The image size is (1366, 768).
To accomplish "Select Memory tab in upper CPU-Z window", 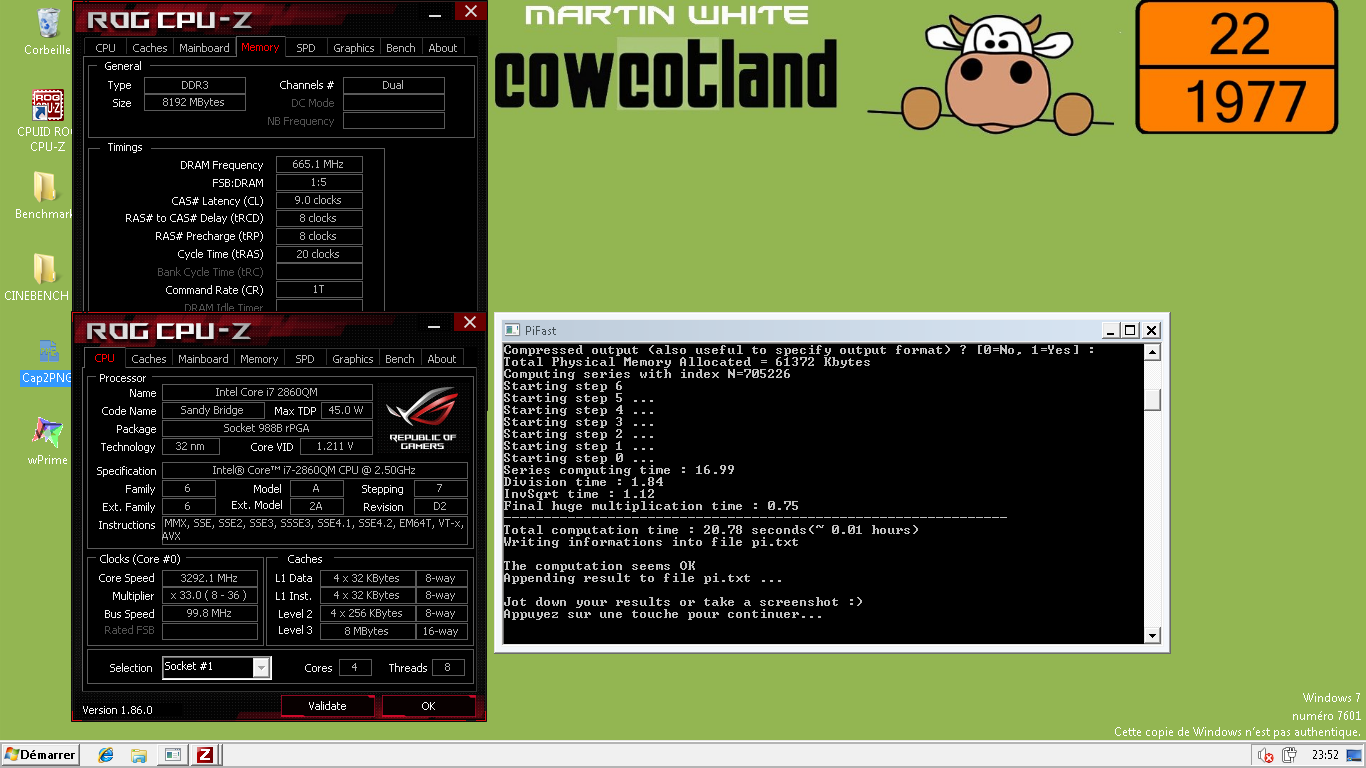I will [x=260, y=47].
